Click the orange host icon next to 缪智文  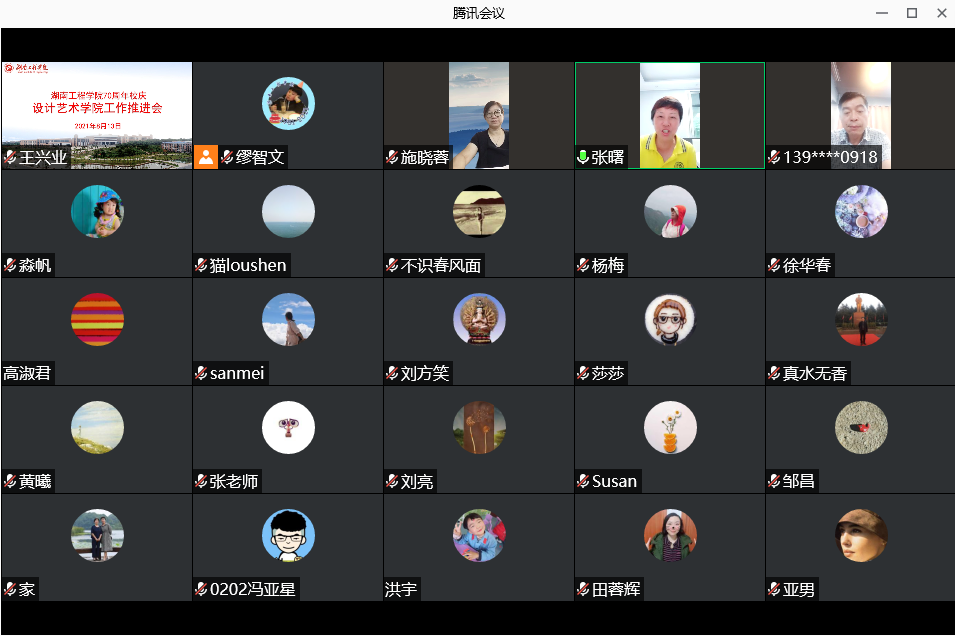point(206,157)
